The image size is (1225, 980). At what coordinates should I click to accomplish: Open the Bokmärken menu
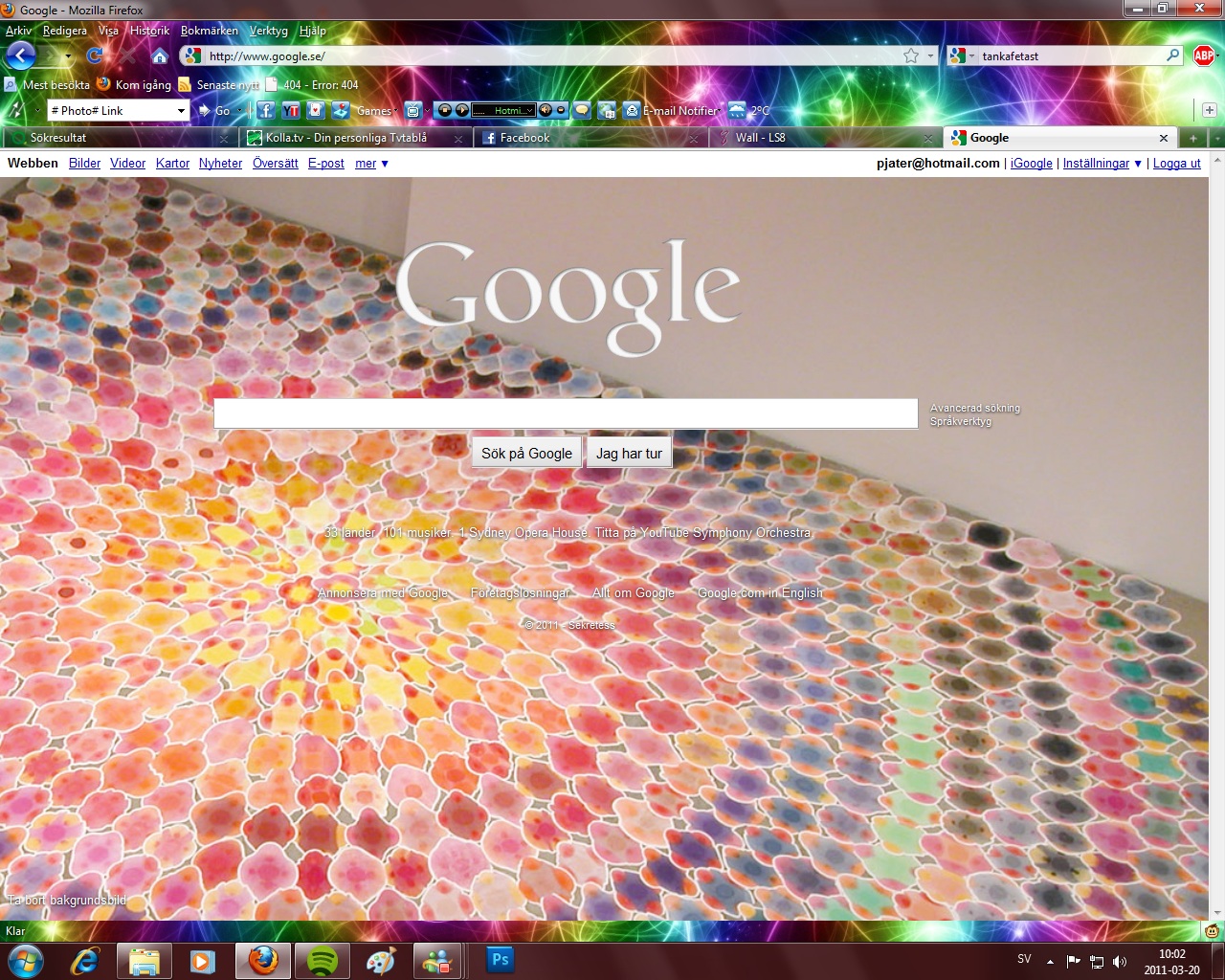209,31
